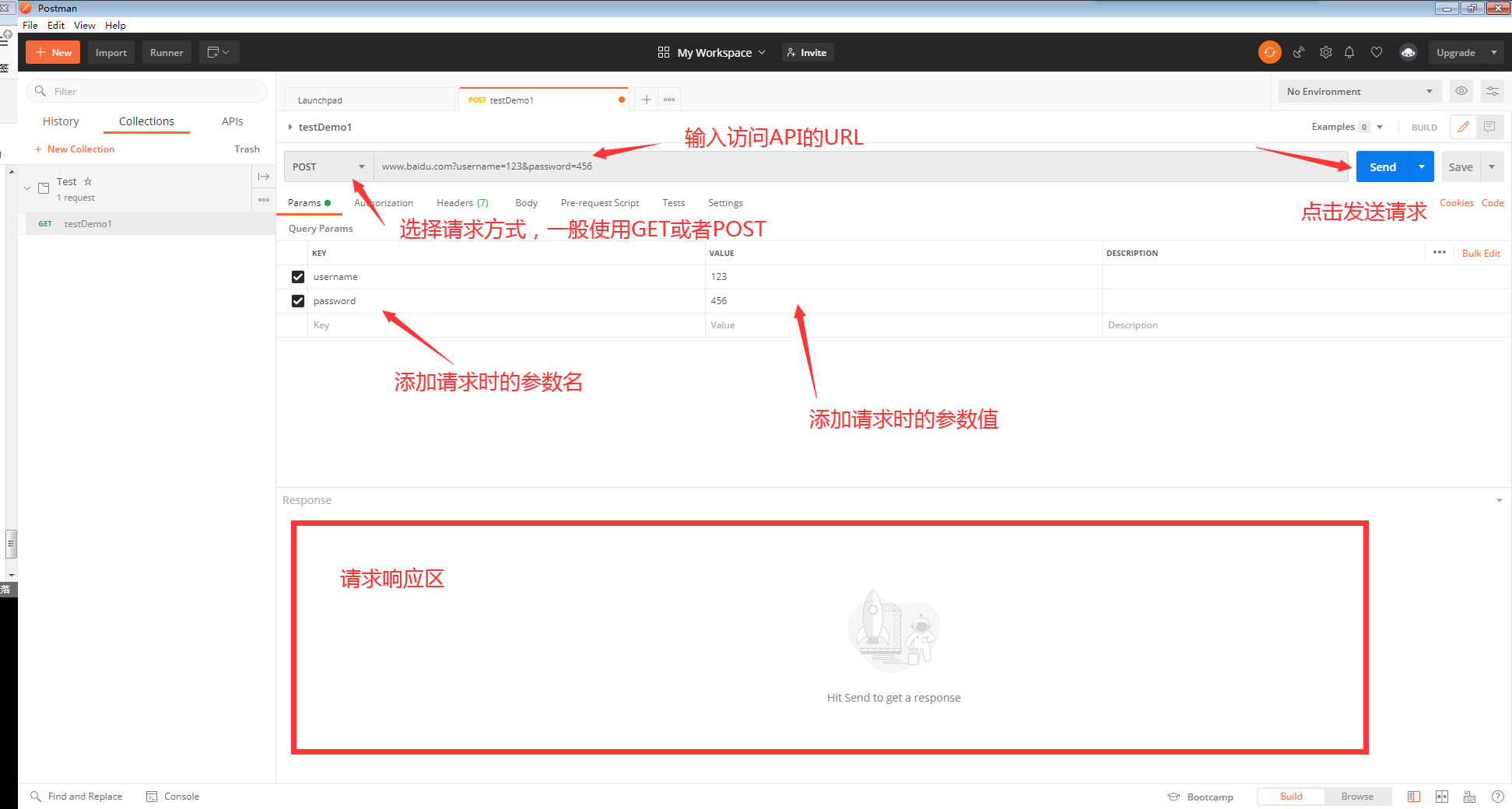This screenshot has height=809, width=1512.
Task: Open the Body tab
Action: tap(526, 202)
